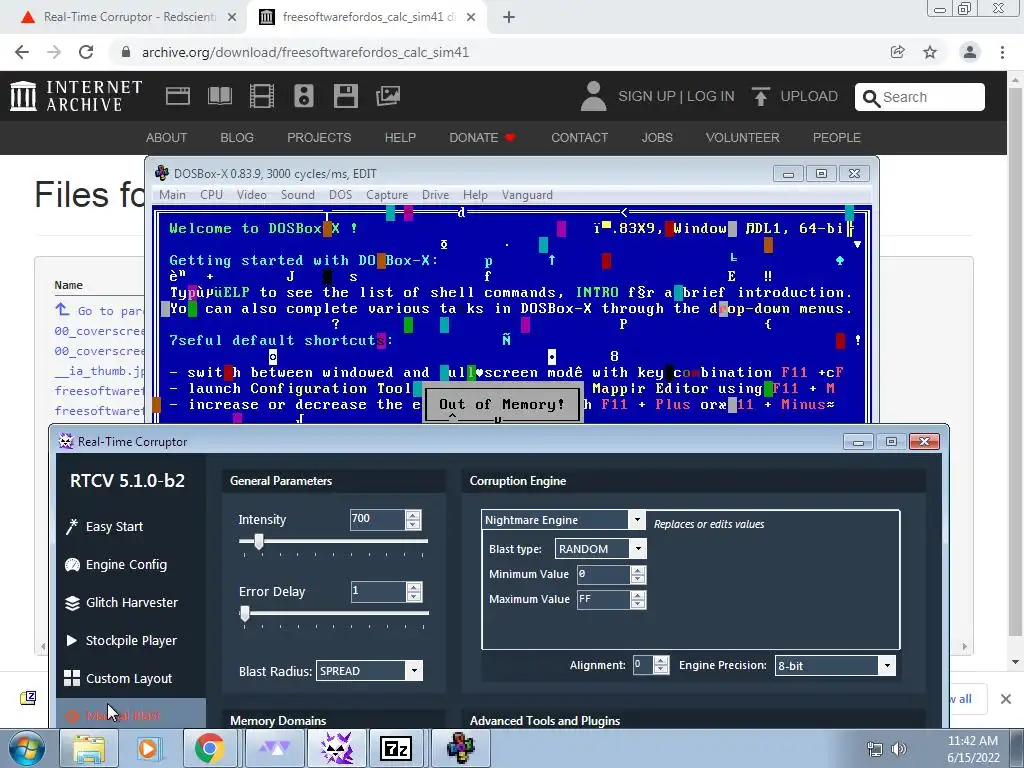Open Internet Archive audio speaker icon
The width and height of the screenshot is (1024, 768).
(304, 96)
